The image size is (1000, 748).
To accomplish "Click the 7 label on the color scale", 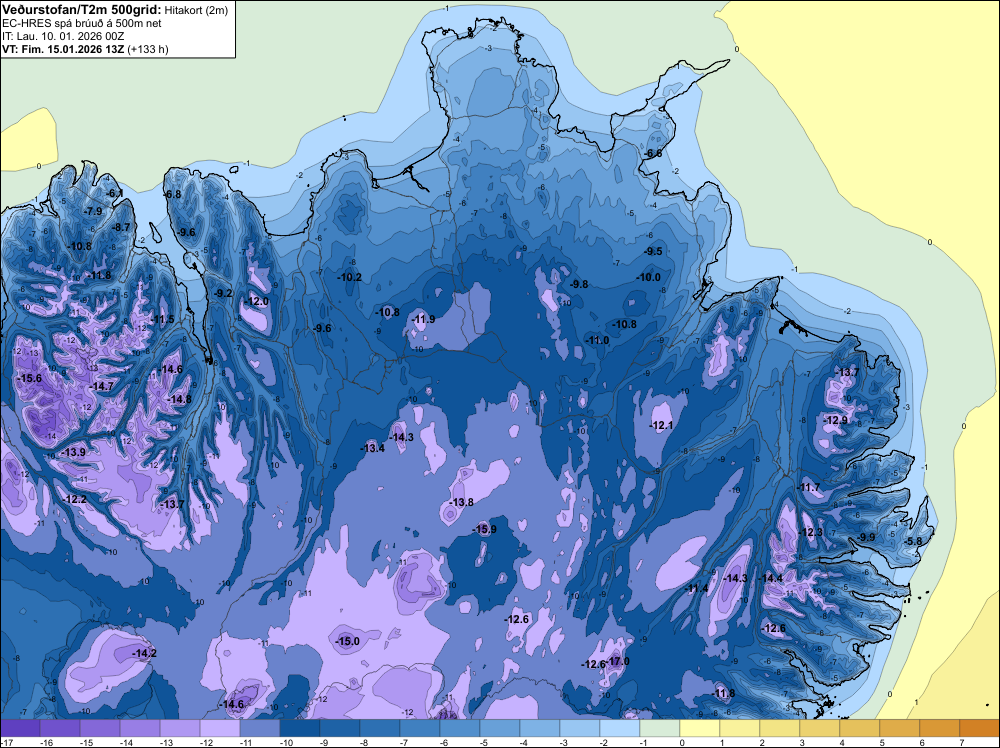I will coord(961,742).
